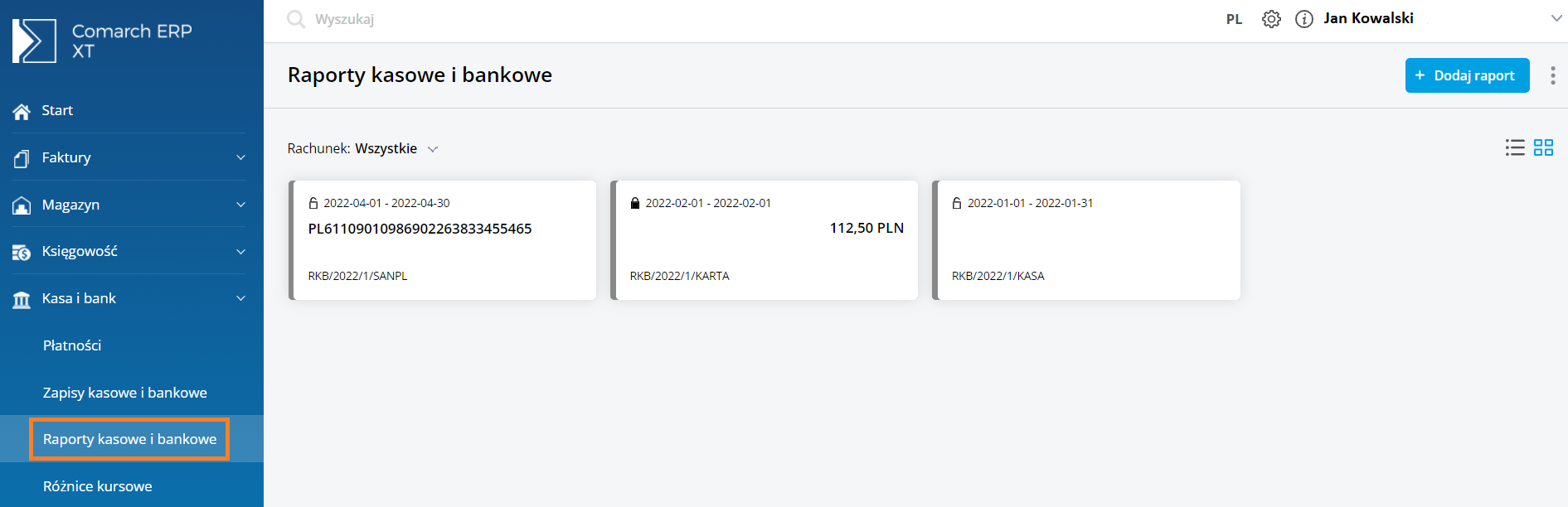Screen dimensions: 1568x507
Task: Switch to list view icon
Action: 1515,147
